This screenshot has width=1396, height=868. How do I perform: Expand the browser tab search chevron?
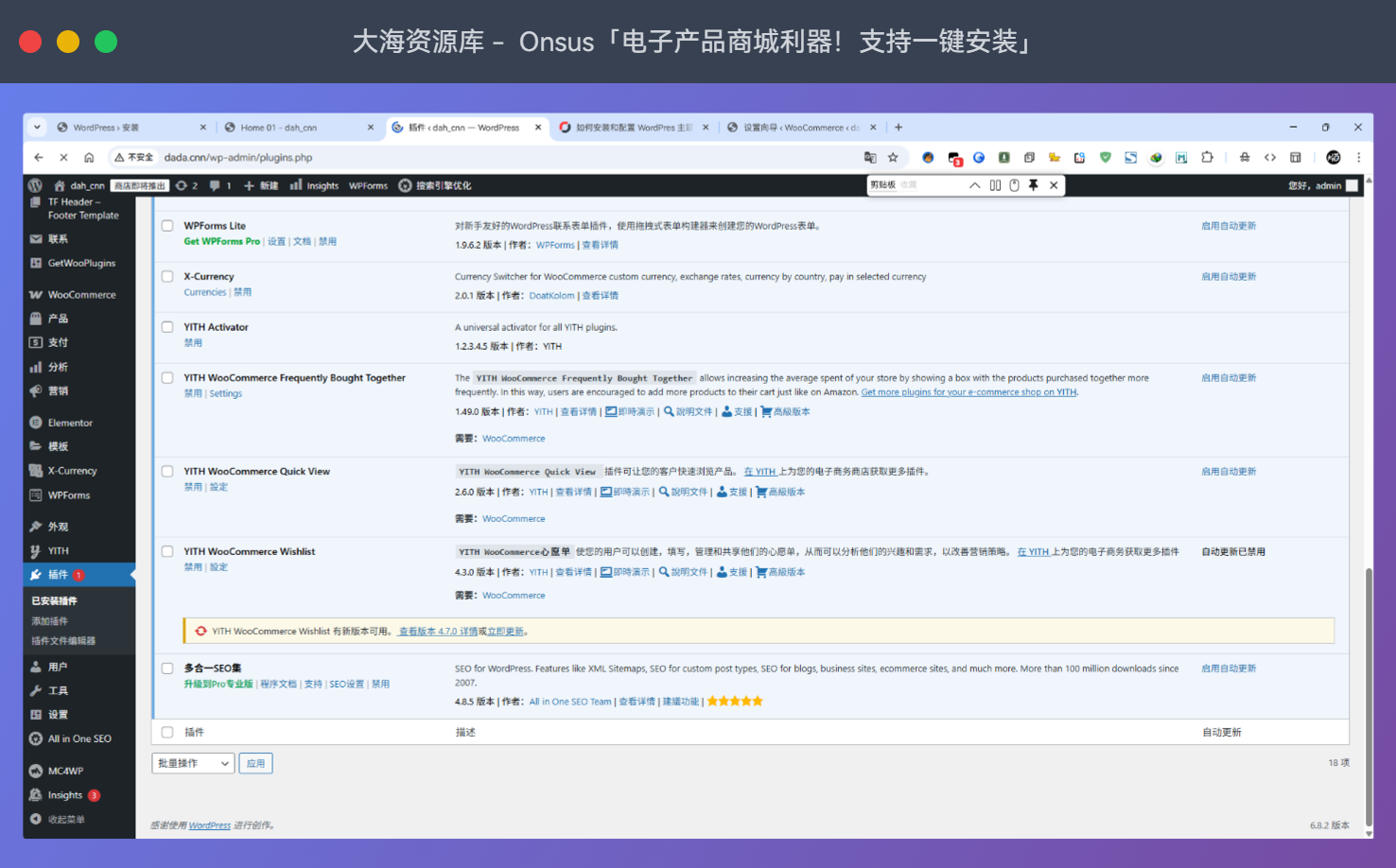(37, 127)
